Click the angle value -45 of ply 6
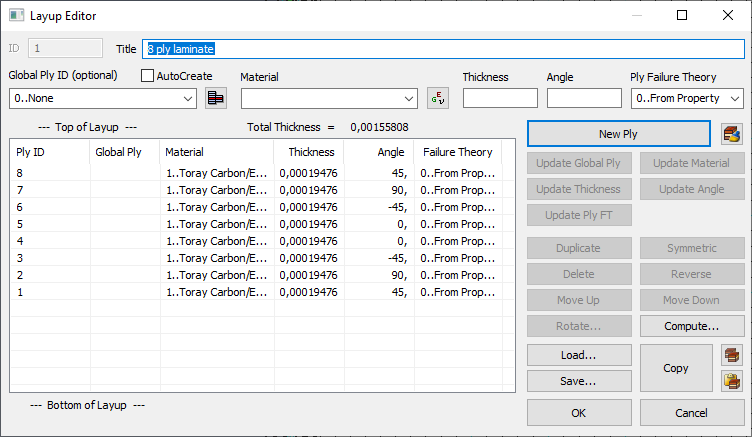 pyautogui.click(x=398, y=207)
